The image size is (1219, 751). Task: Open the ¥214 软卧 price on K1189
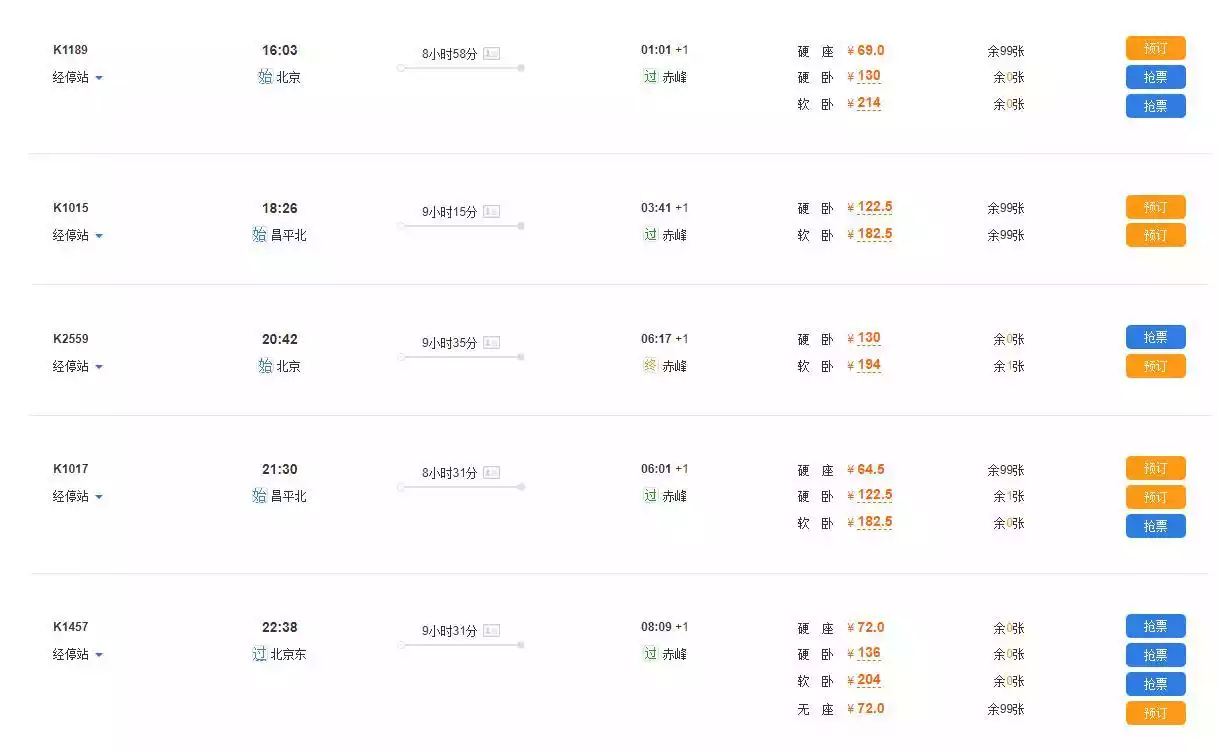point(868,103)
